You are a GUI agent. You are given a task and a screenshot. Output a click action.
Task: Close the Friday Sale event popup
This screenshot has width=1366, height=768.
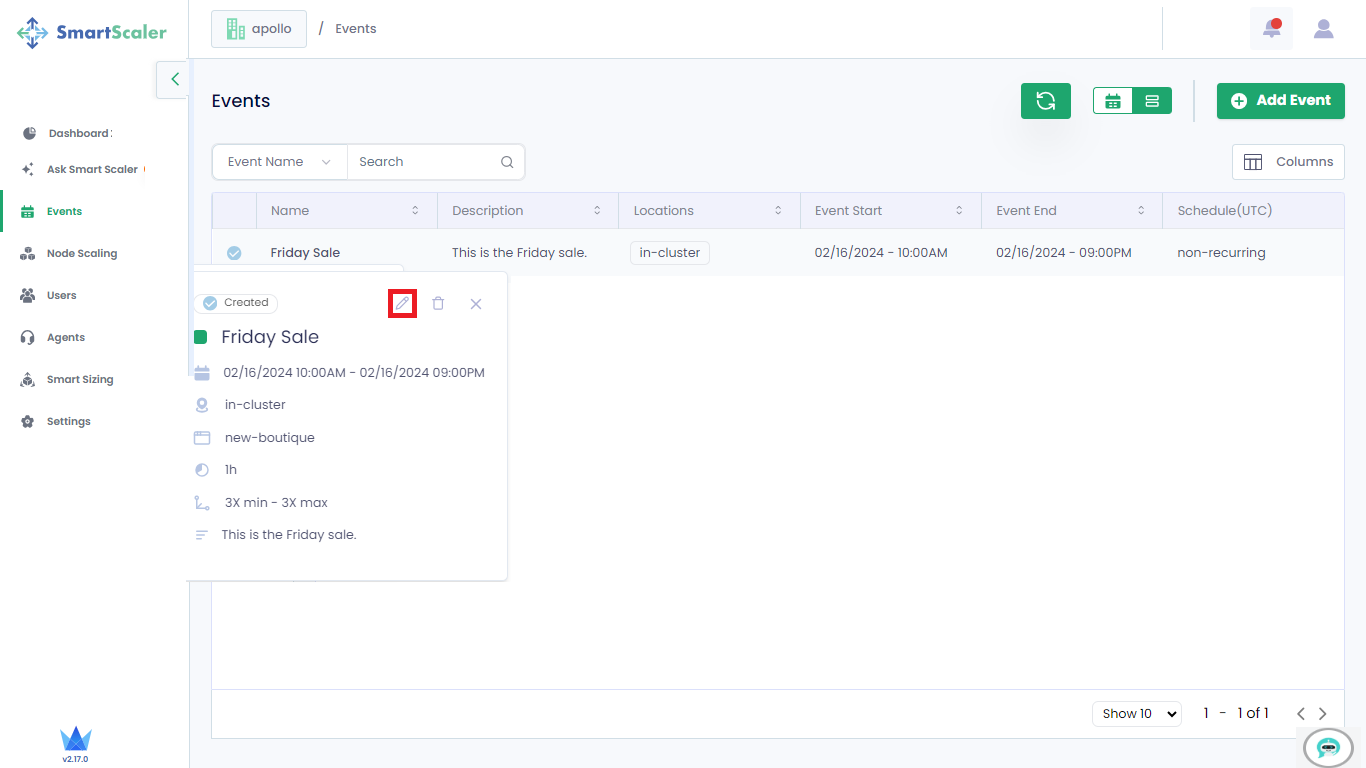pos(476,304)
